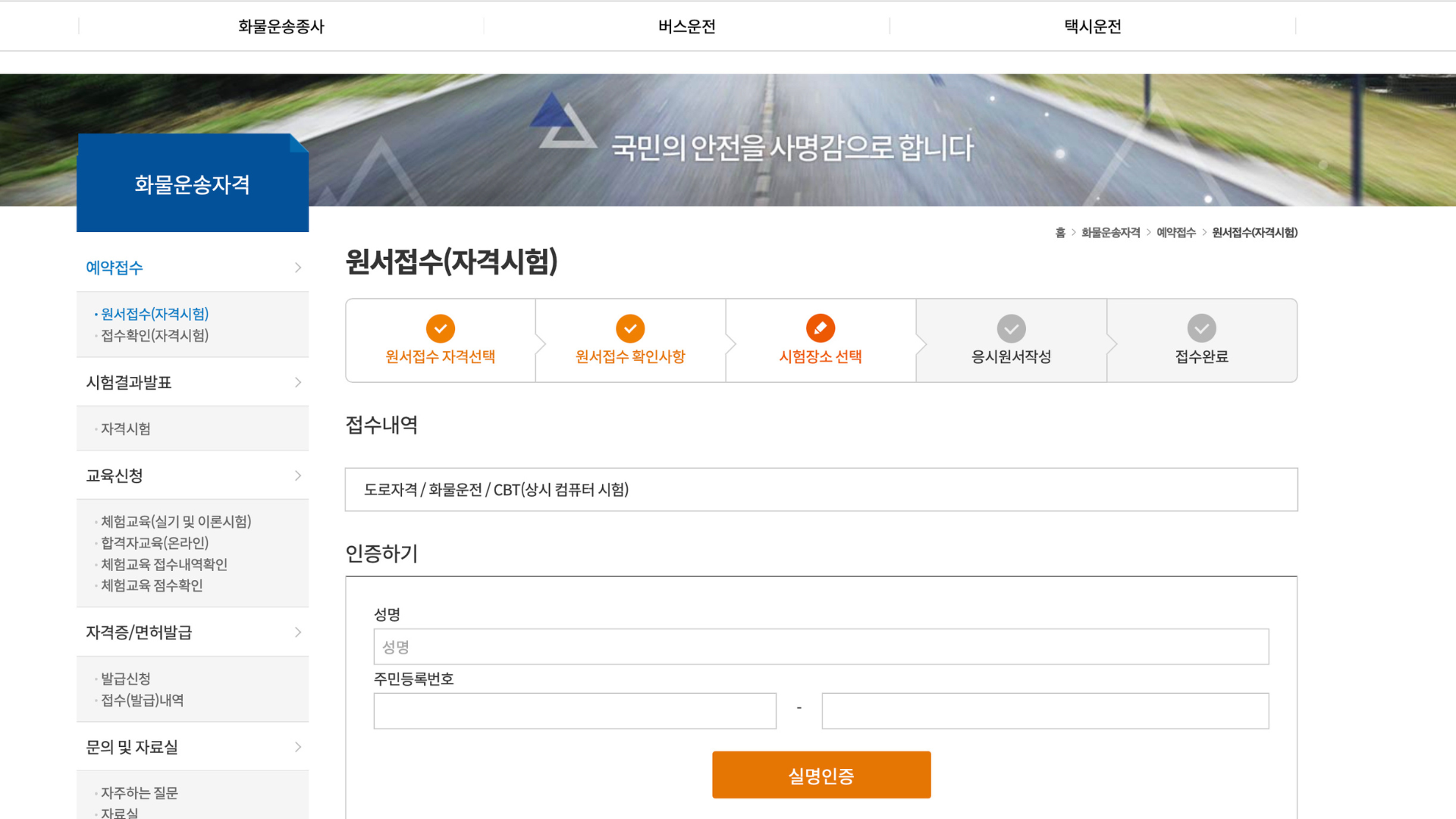Image resolution: width=1456 pixels, height=819 pixels.
Task: Open the 버스운전 menu
Action: coord(686,26)
